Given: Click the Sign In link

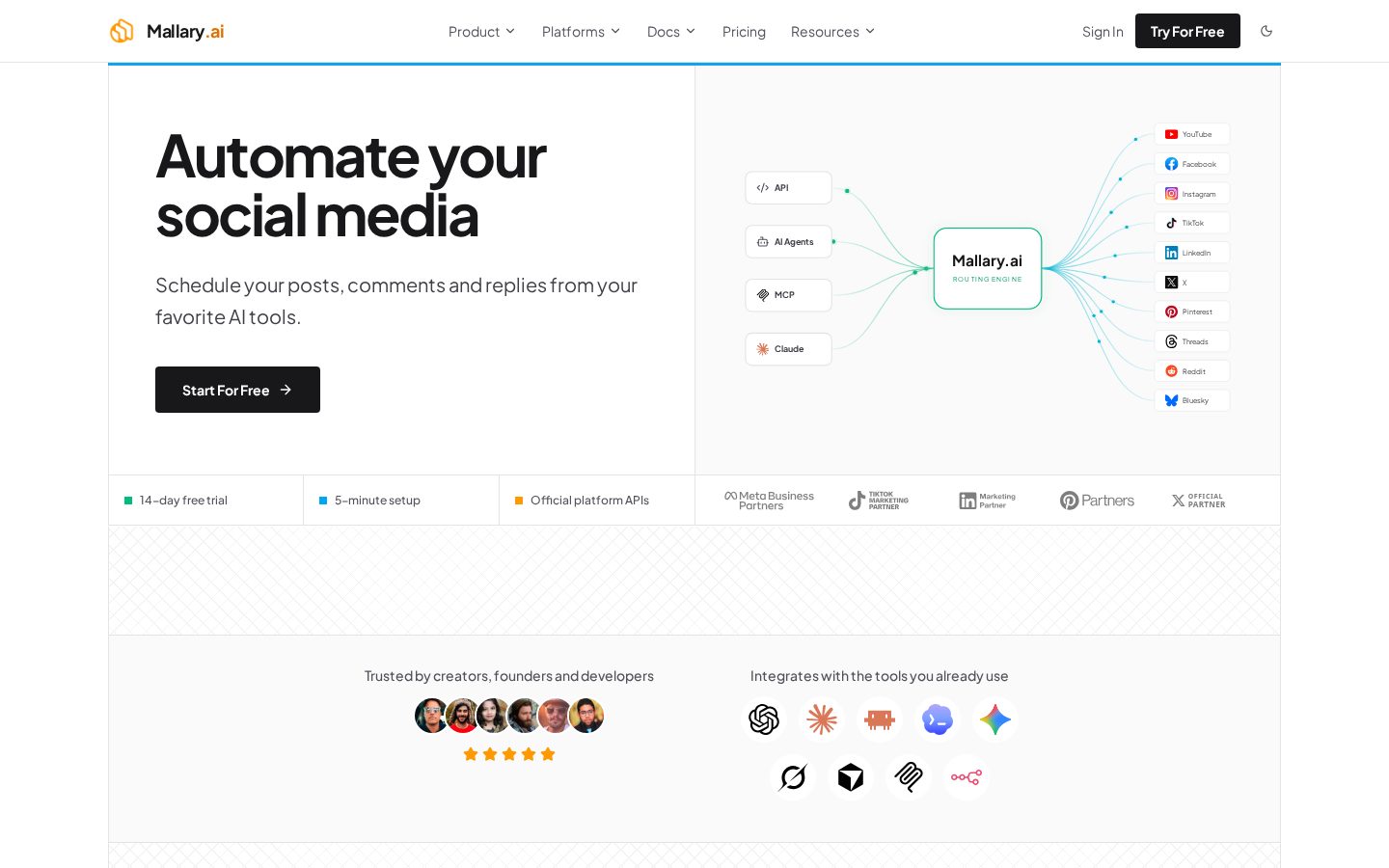Looking at the screenshot, I should [x=1103, y=32].
